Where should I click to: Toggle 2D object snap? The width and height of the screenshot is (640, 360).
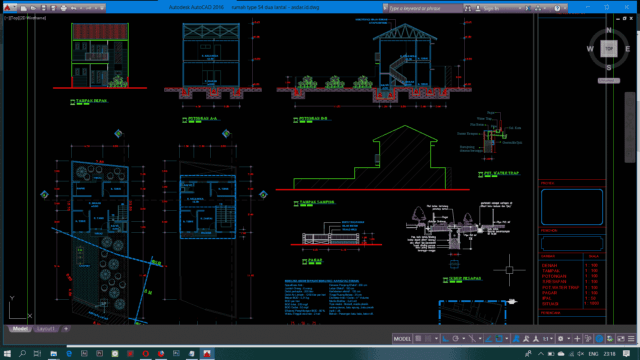pyautogui.click(x=499, y=339)
